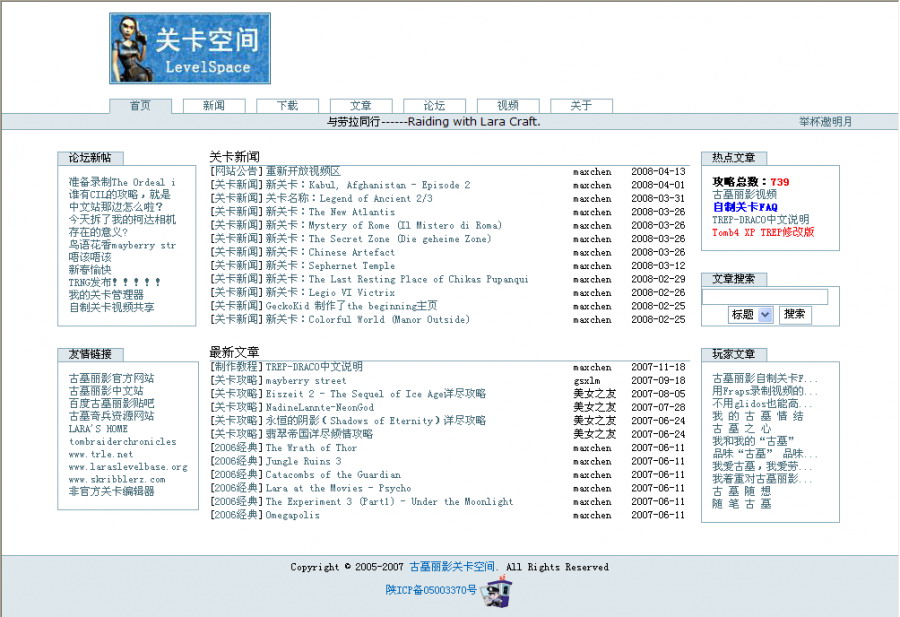Screen dimensions: 900x617
Task: Expand the 标题 search type dropdown
Action: 751,314
